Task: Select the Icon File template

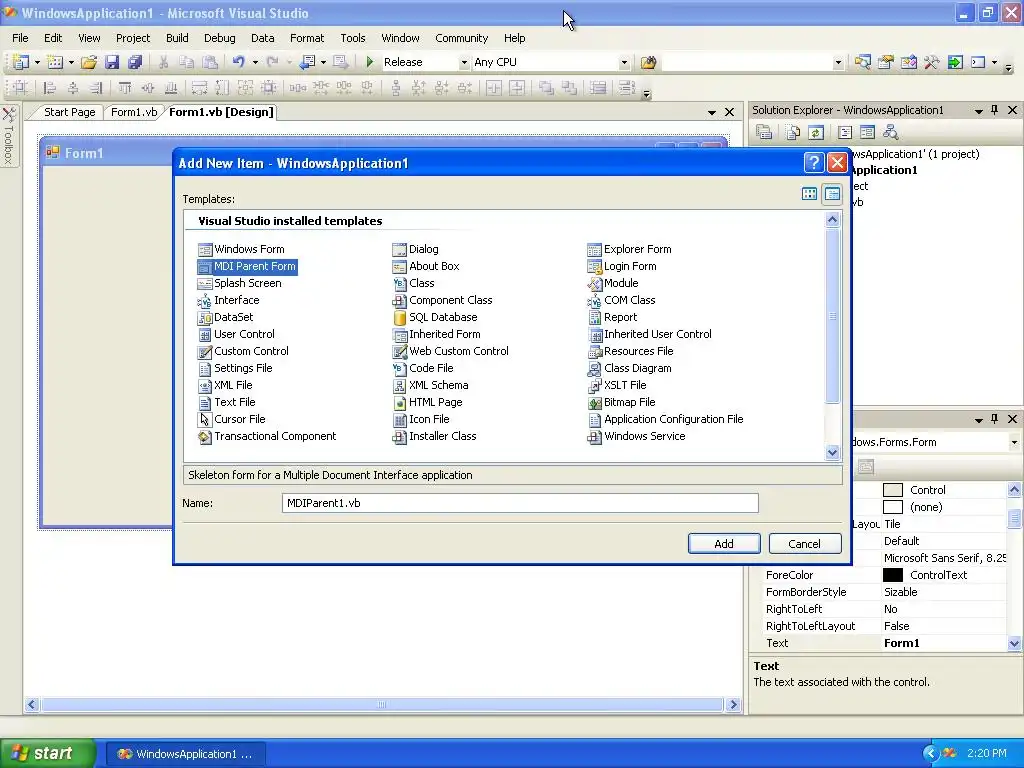Action: [421, 419]
